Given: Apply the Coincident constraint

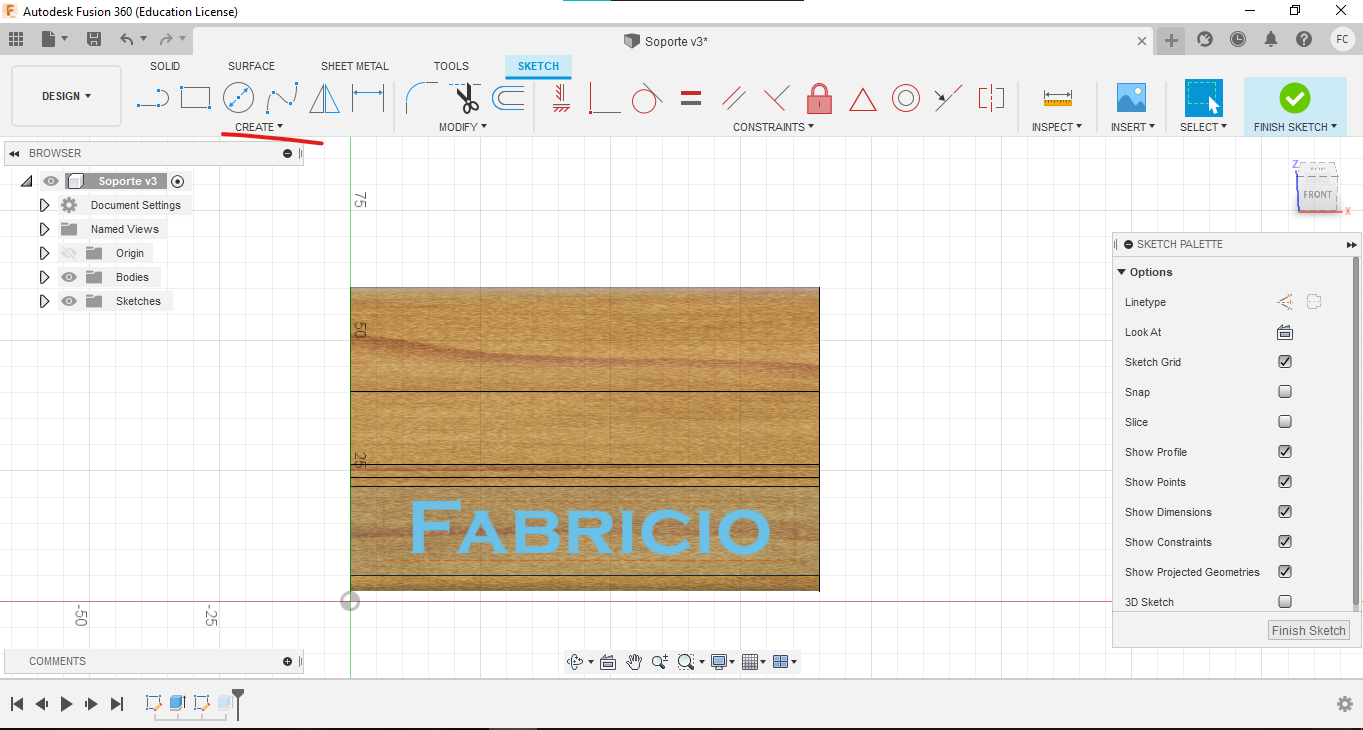Looking at the screenshot, I should (604, 98).
